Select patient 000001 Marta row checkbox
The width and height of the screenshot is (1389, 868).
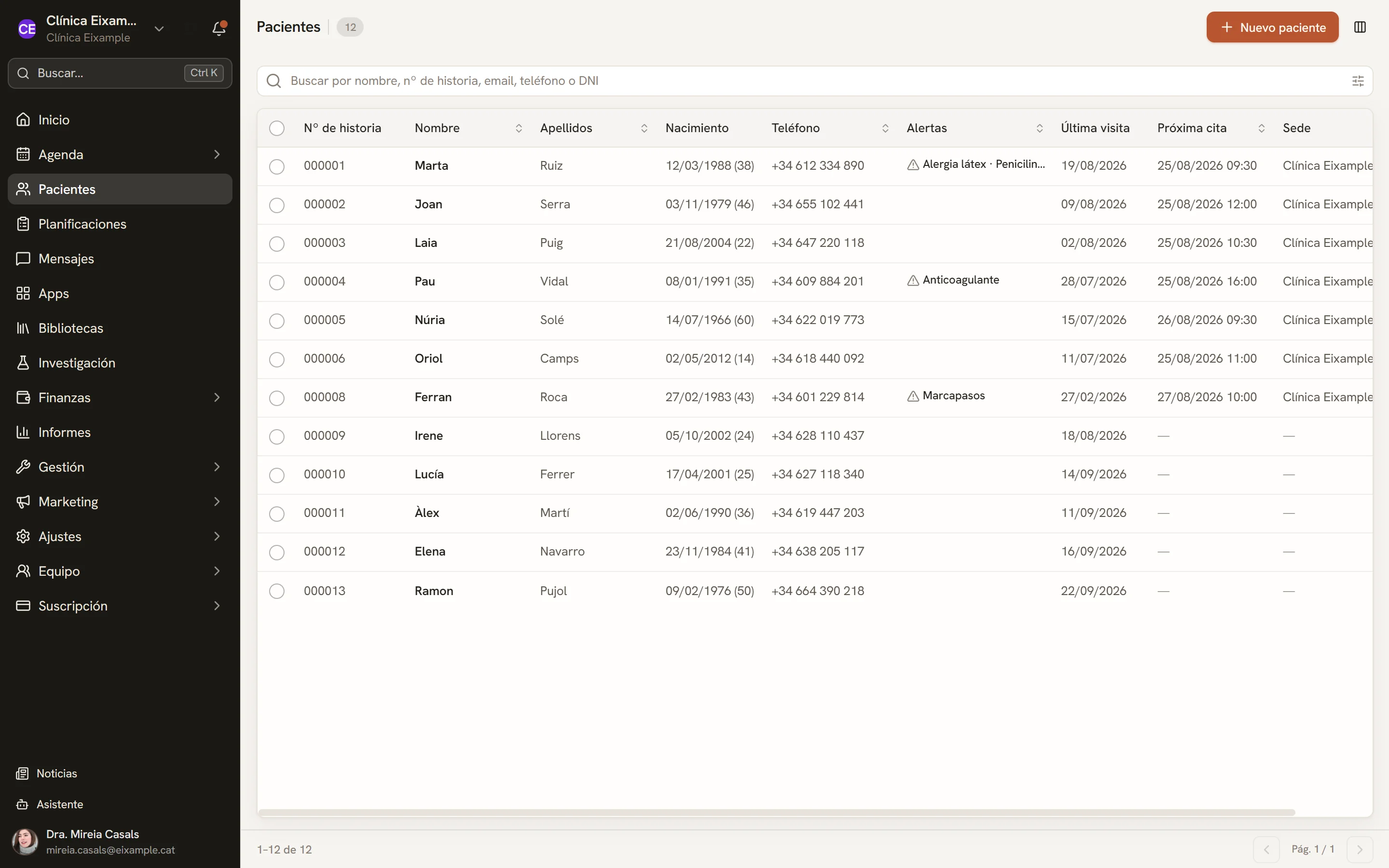[277, 166]
